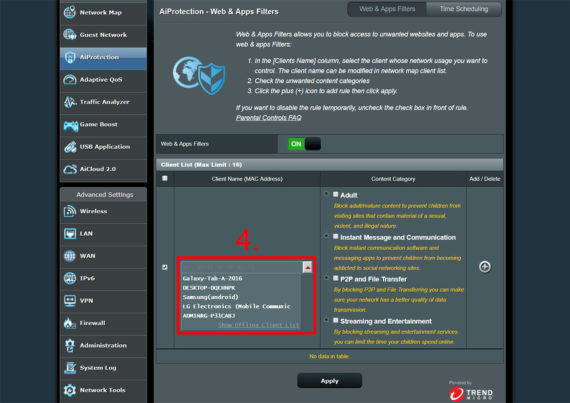Click the Wireless settings icon
This screenshot has width=570, height=403.
tap(70, 211)
